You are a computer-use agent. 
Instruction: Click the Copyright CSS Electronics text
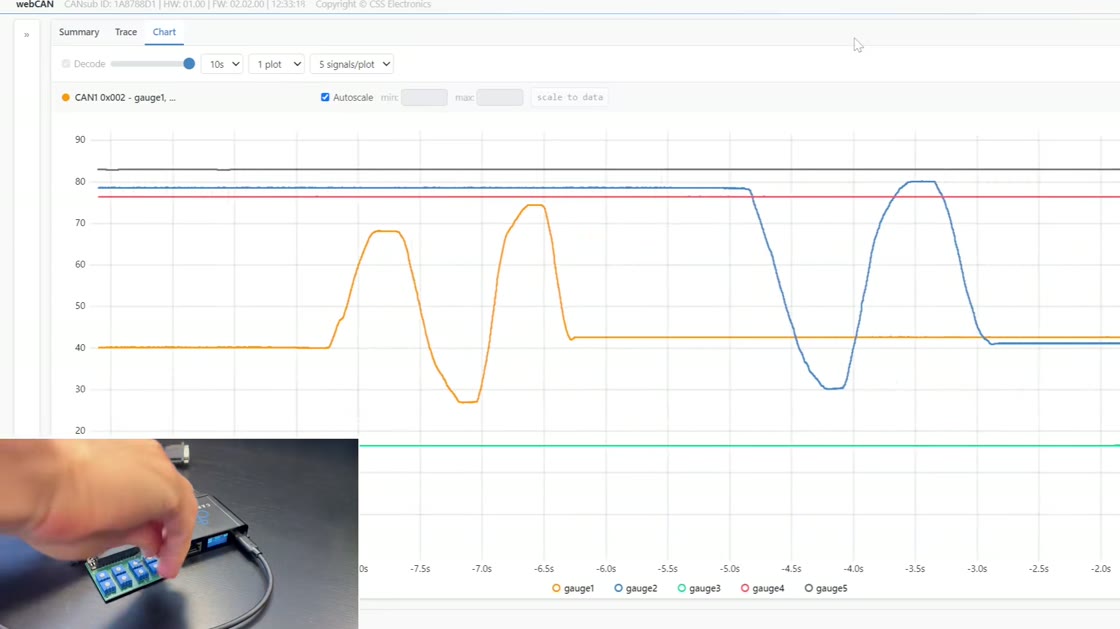(x=373, y=4)
